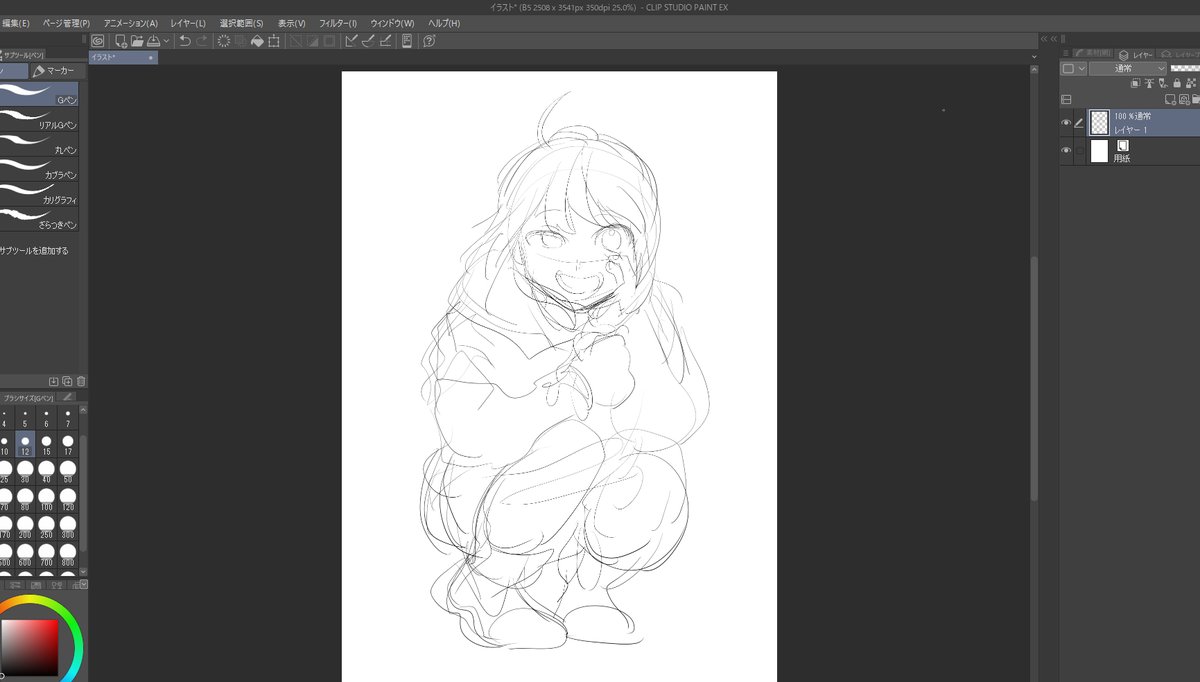This screenshot has width=1200, height=682.
Task: Switch to the イラスト canvas tab
Action: pyautogui.click(x=123, y=58)
